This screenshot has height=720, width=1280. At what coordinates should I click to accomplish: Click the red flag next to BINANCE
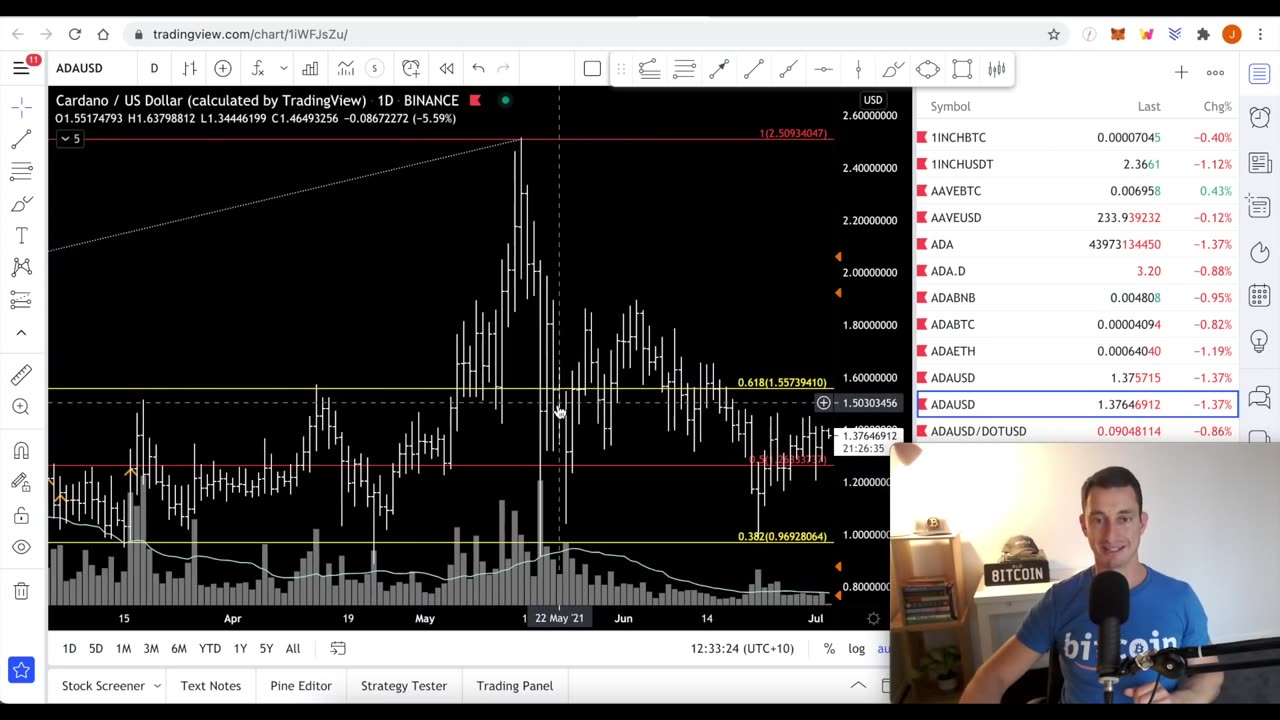tap(475, 100)
